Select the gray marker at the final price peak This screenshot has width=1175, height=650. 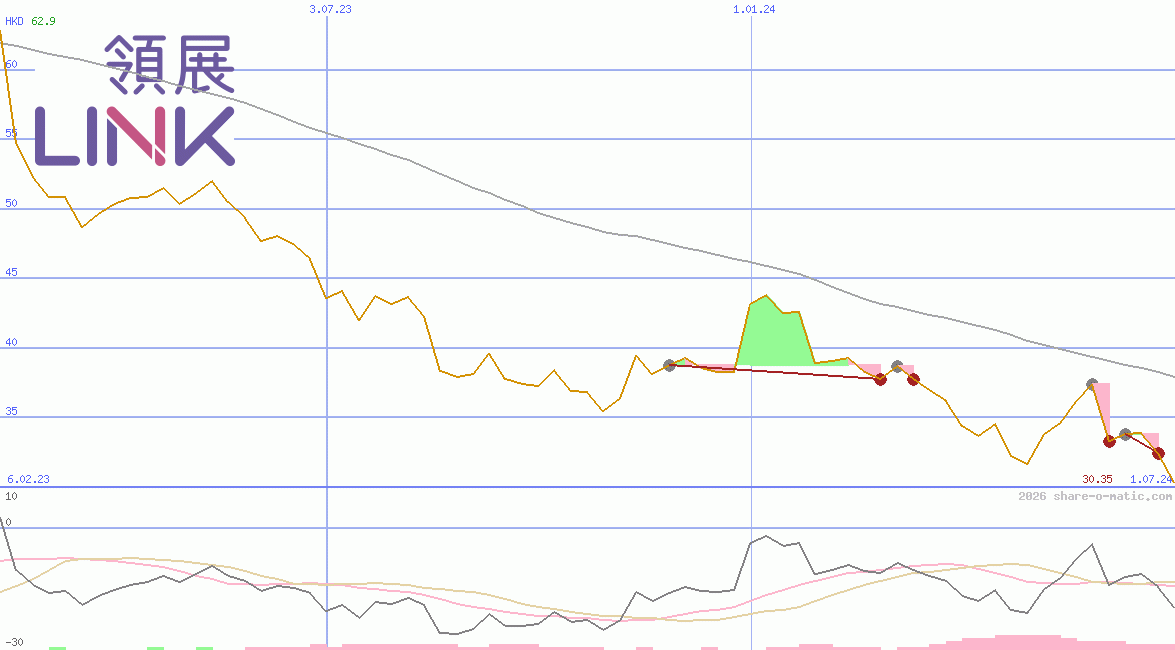click(x=1092, y=384)
